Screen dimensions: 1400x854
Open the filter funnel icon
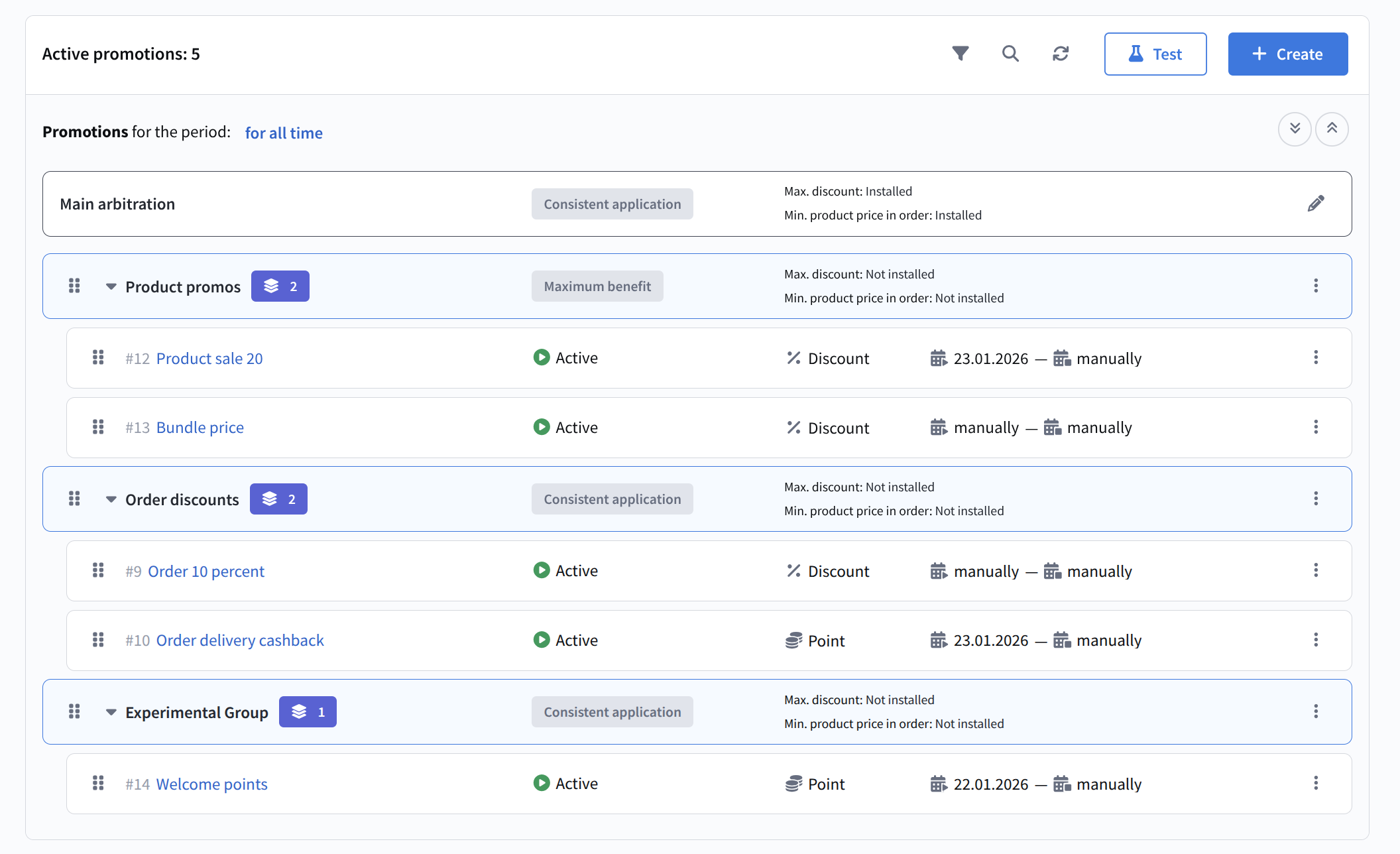(x=961, y=53)
